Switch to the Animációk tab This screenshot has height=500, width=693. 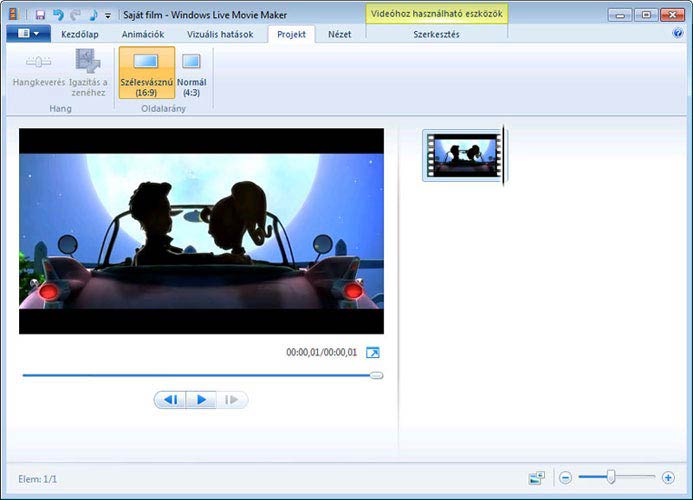tap(142, 34)
